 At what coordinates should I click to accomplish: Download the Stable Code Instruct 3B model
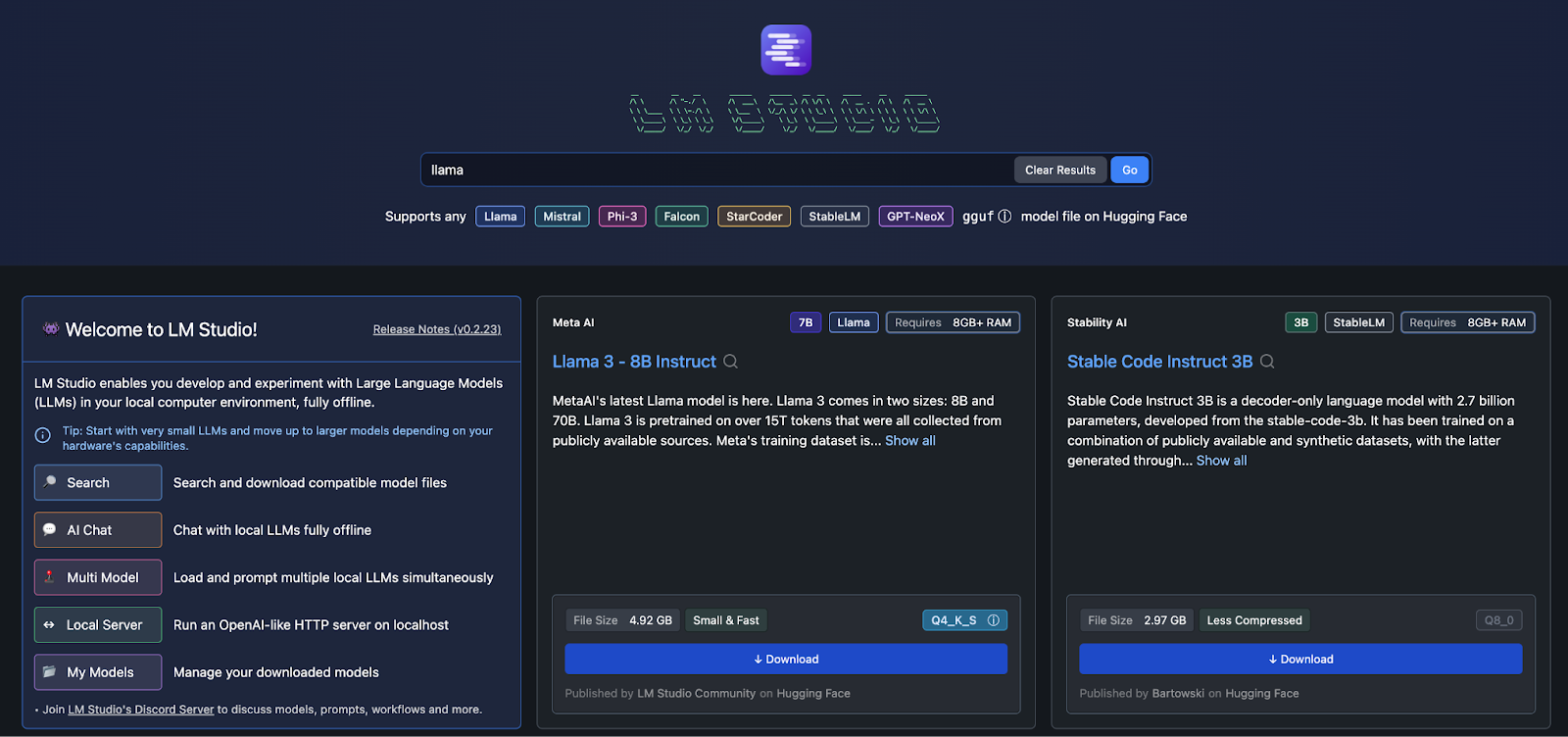coord(1300,659)
